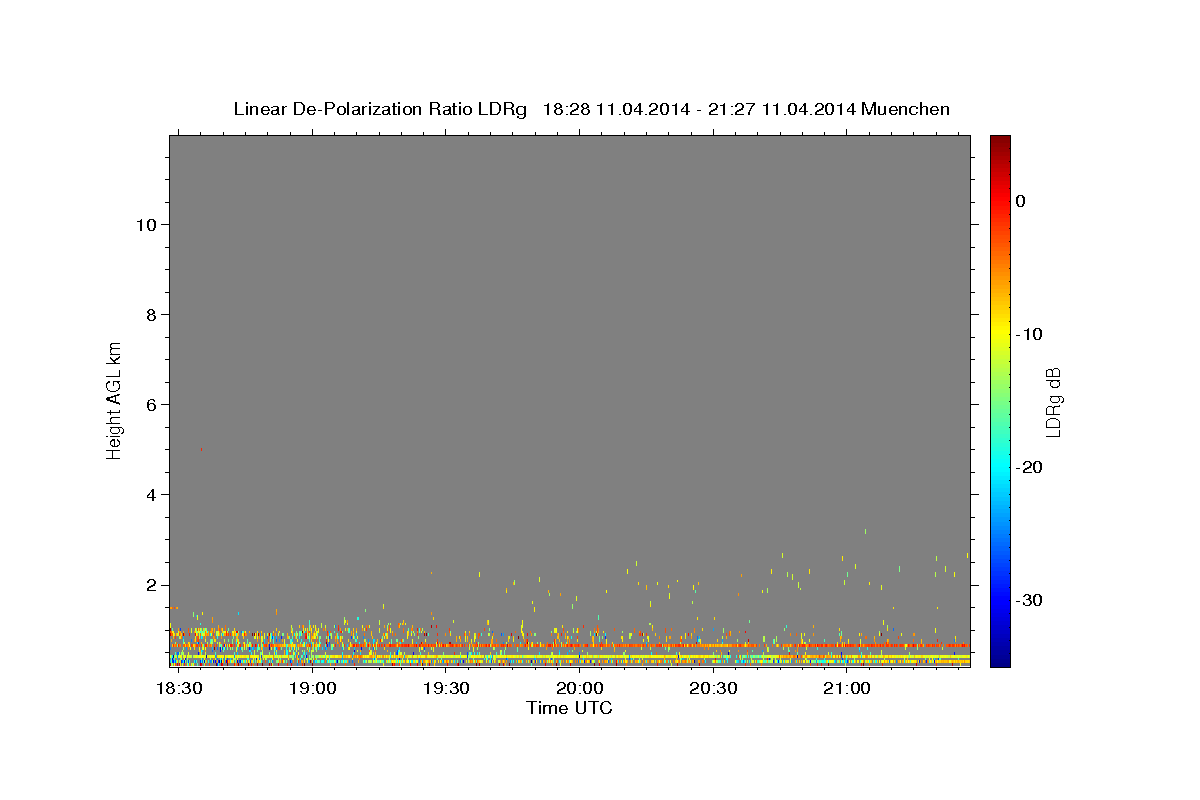Click the yellow -10 dB colorbar region
The image size is (1200, 800).
1000,334
